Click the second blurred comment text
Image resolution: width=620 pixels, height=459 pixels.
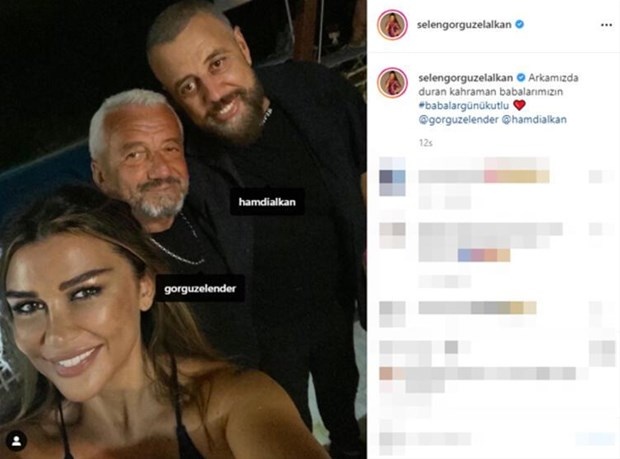pyautogui.click(x=490, y=242)
